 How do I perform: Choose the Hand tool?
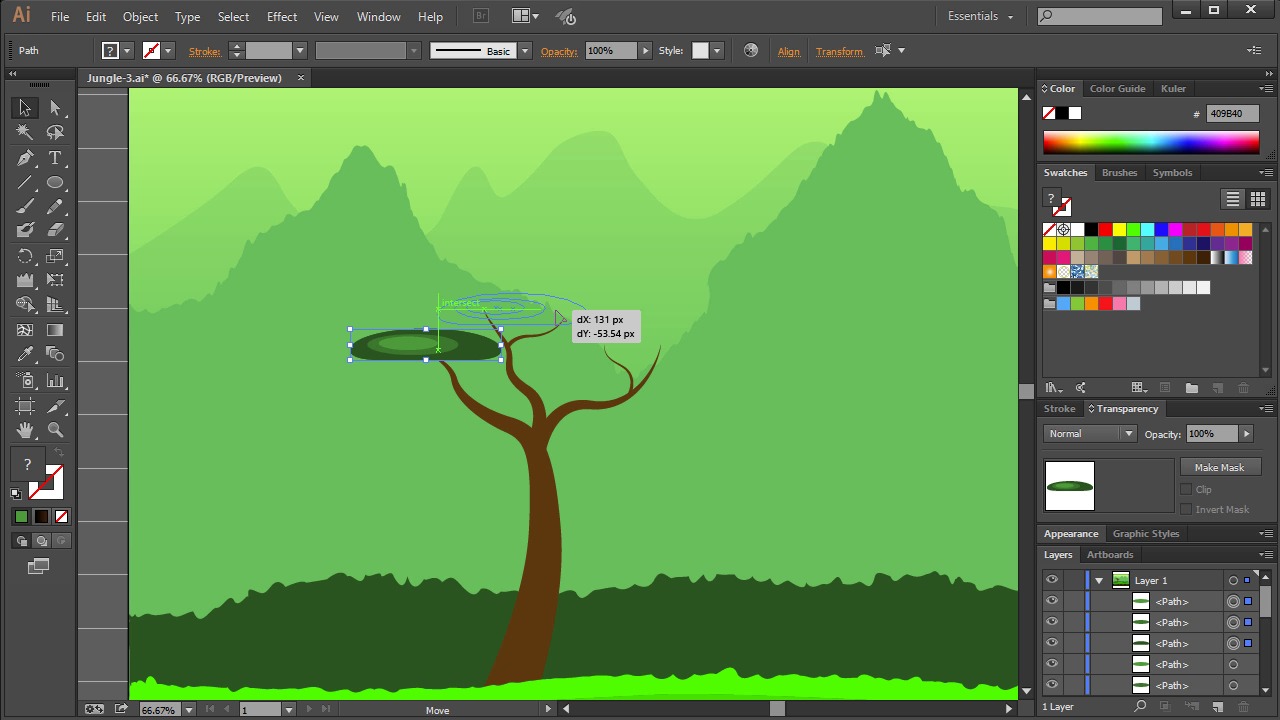25,430
